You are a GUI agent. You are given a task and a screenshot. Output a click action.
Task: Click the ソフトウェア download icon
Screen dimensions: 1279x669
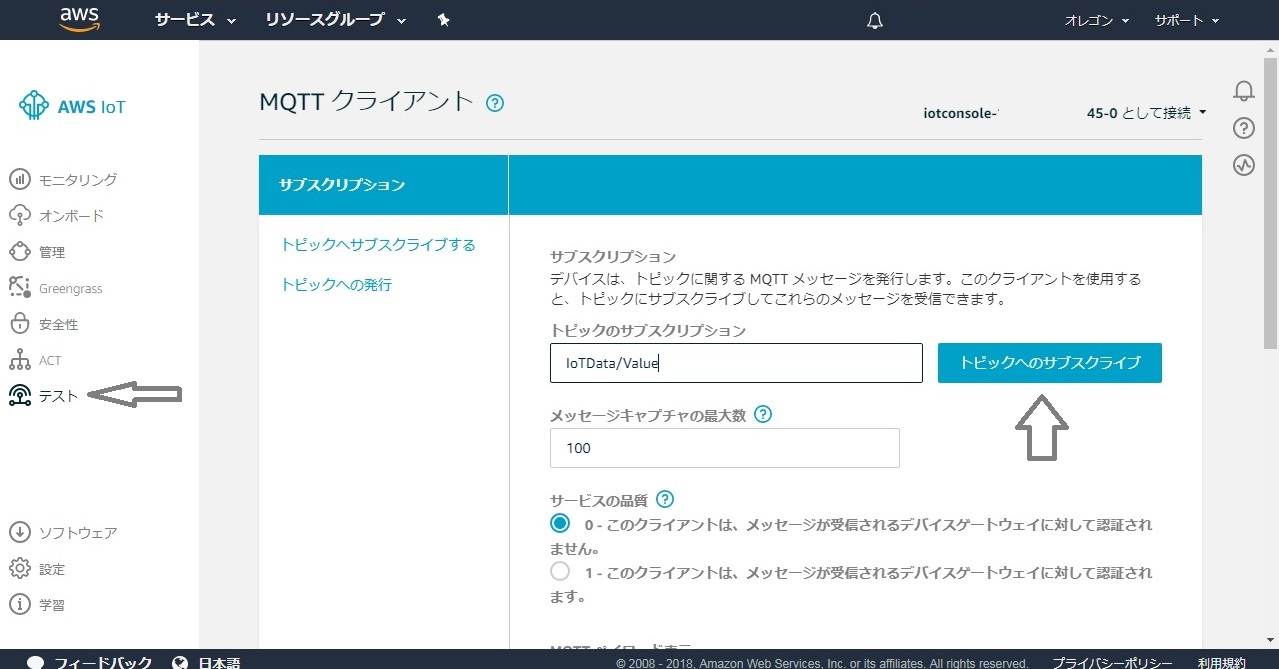tap(19, 533)
